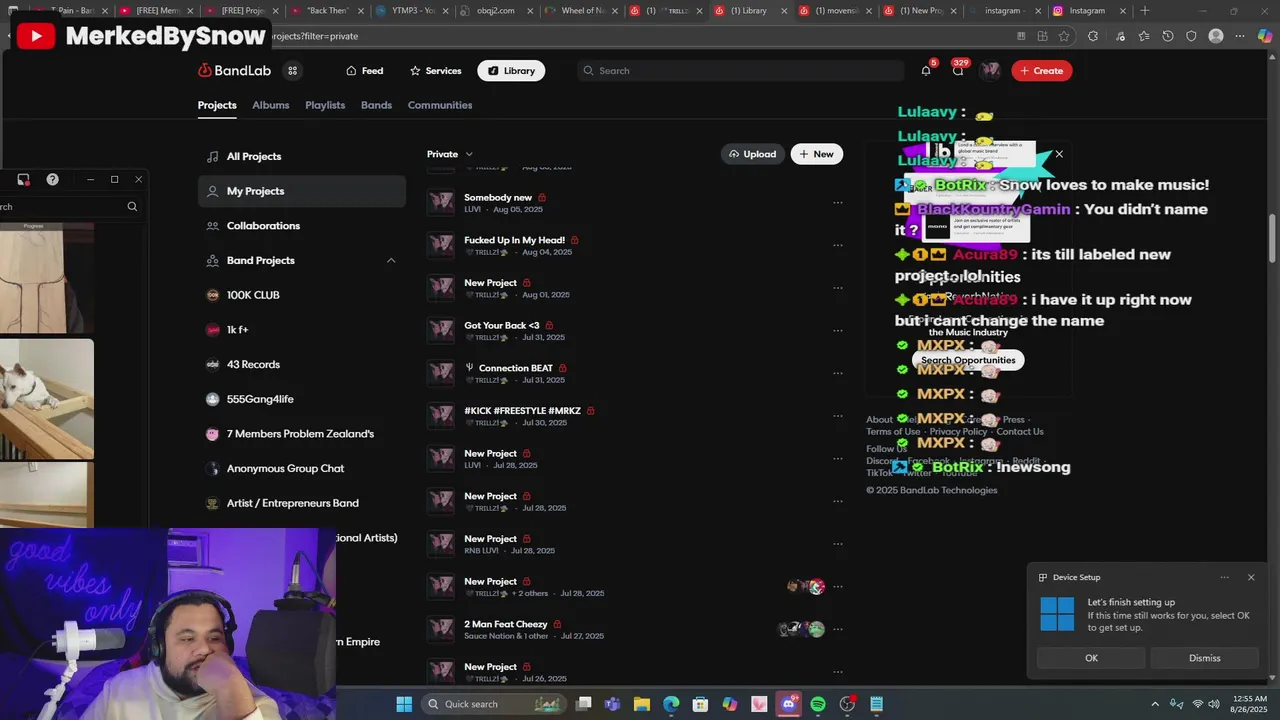Open options menu for 2 Man Feat Cheezy
1280x720 pixels.
click(x=838, y=630)
